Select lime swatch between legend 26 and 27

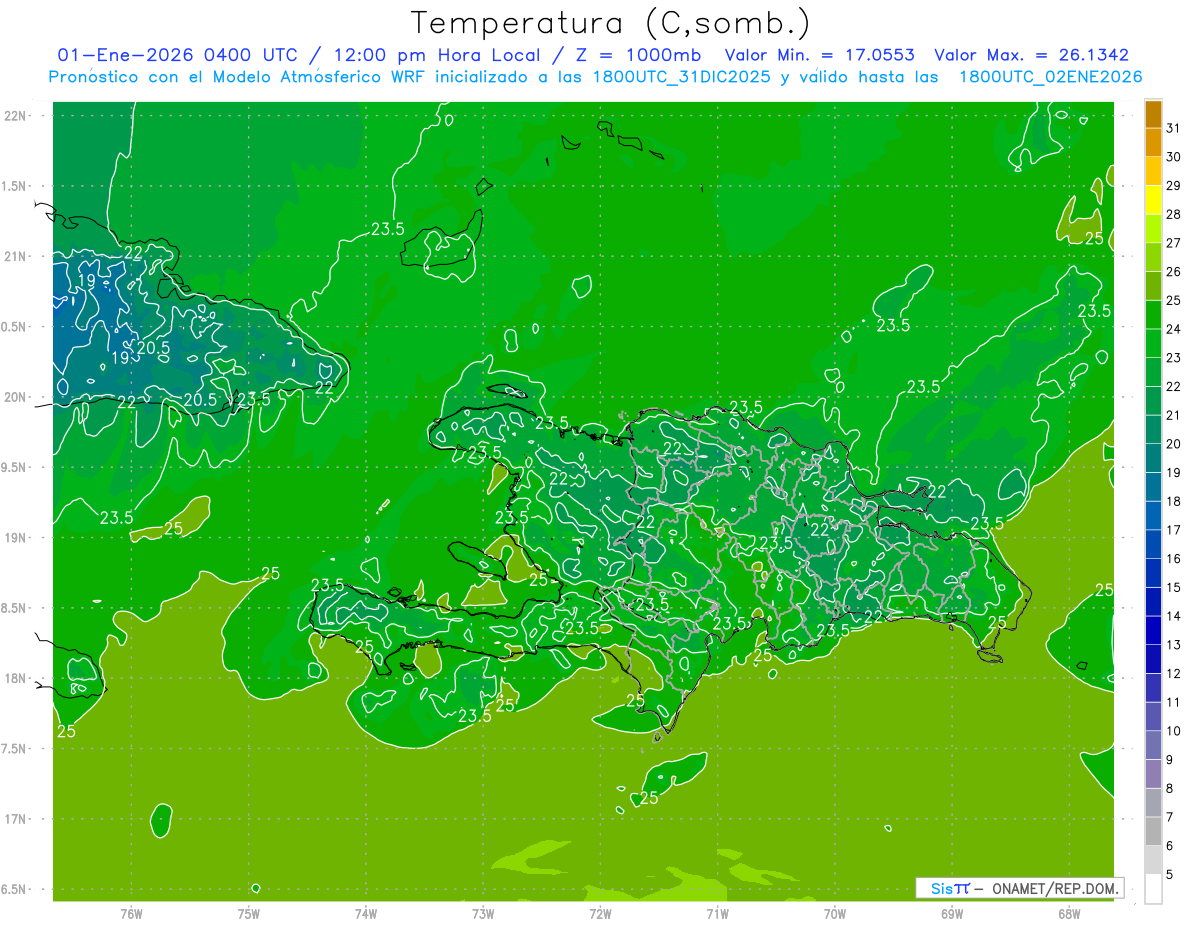(1153, 257)
